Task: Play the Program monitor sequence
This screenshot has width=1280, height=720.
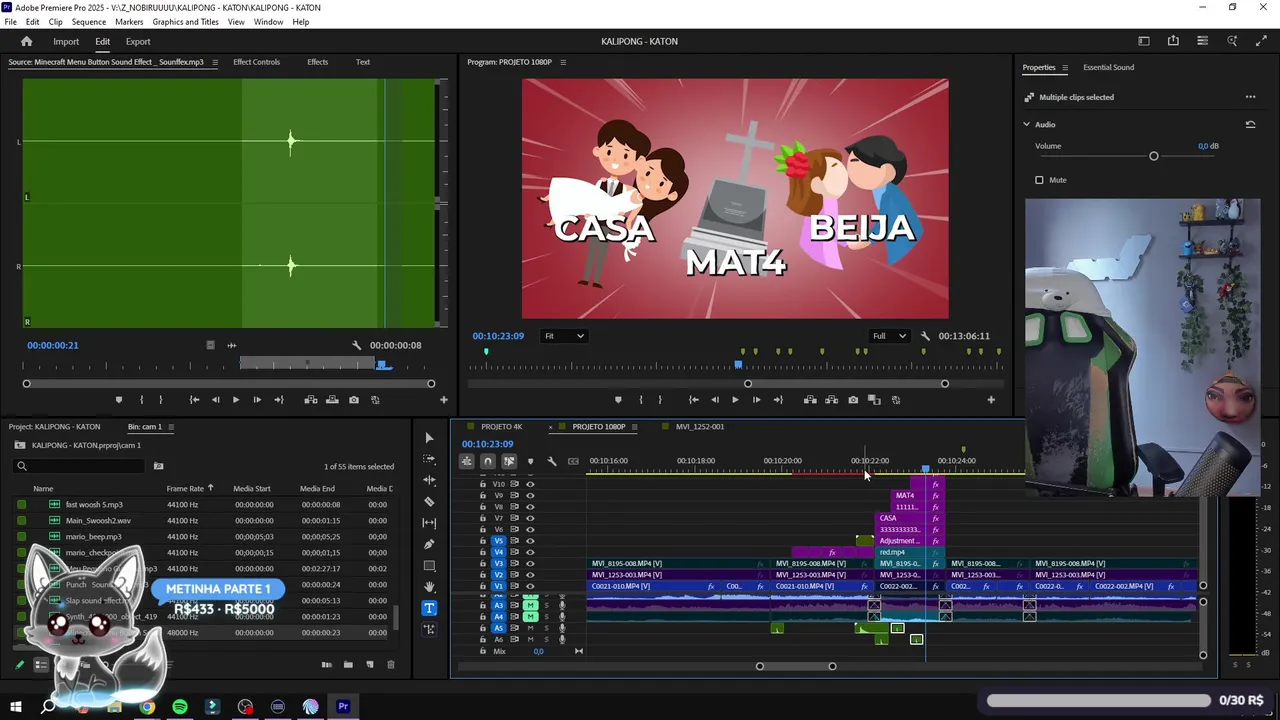Action: (735, 400)
